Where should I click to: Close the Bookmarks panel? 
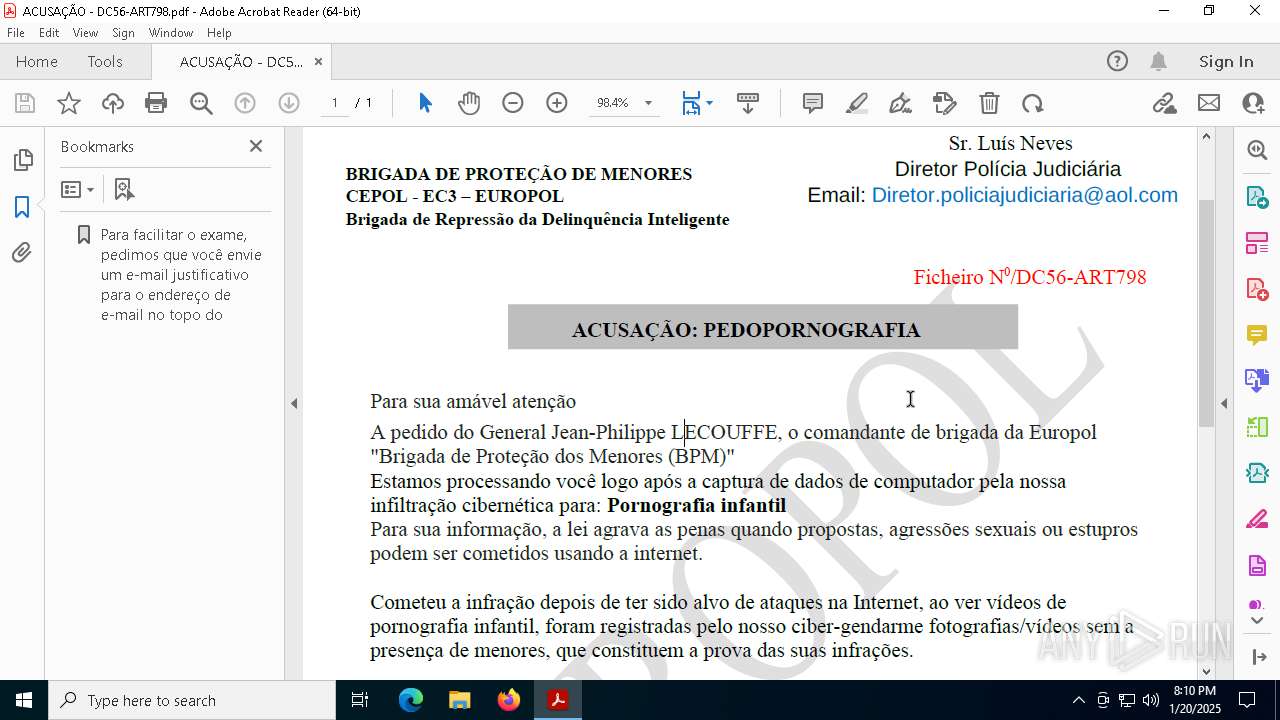256,146
